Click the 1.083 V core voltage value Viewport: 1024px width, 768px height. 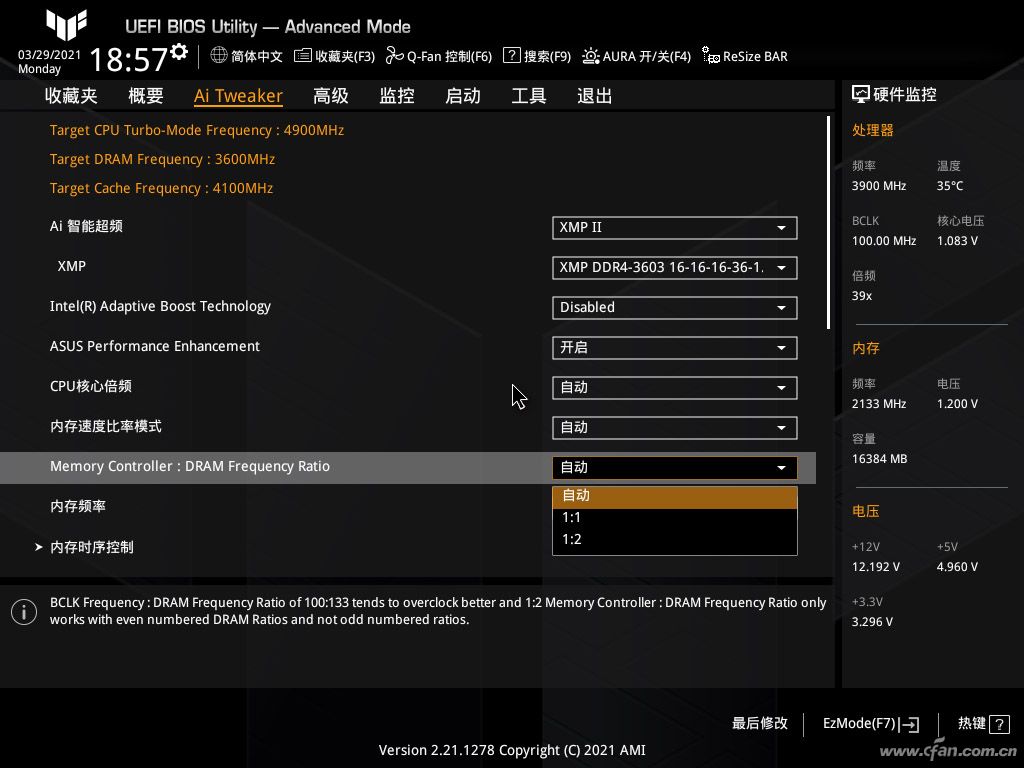point(957,241)
